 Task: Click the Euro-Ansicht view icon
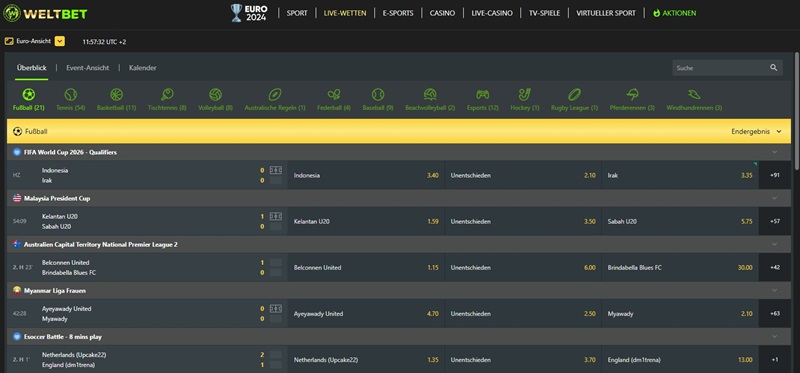pos(9,41)
